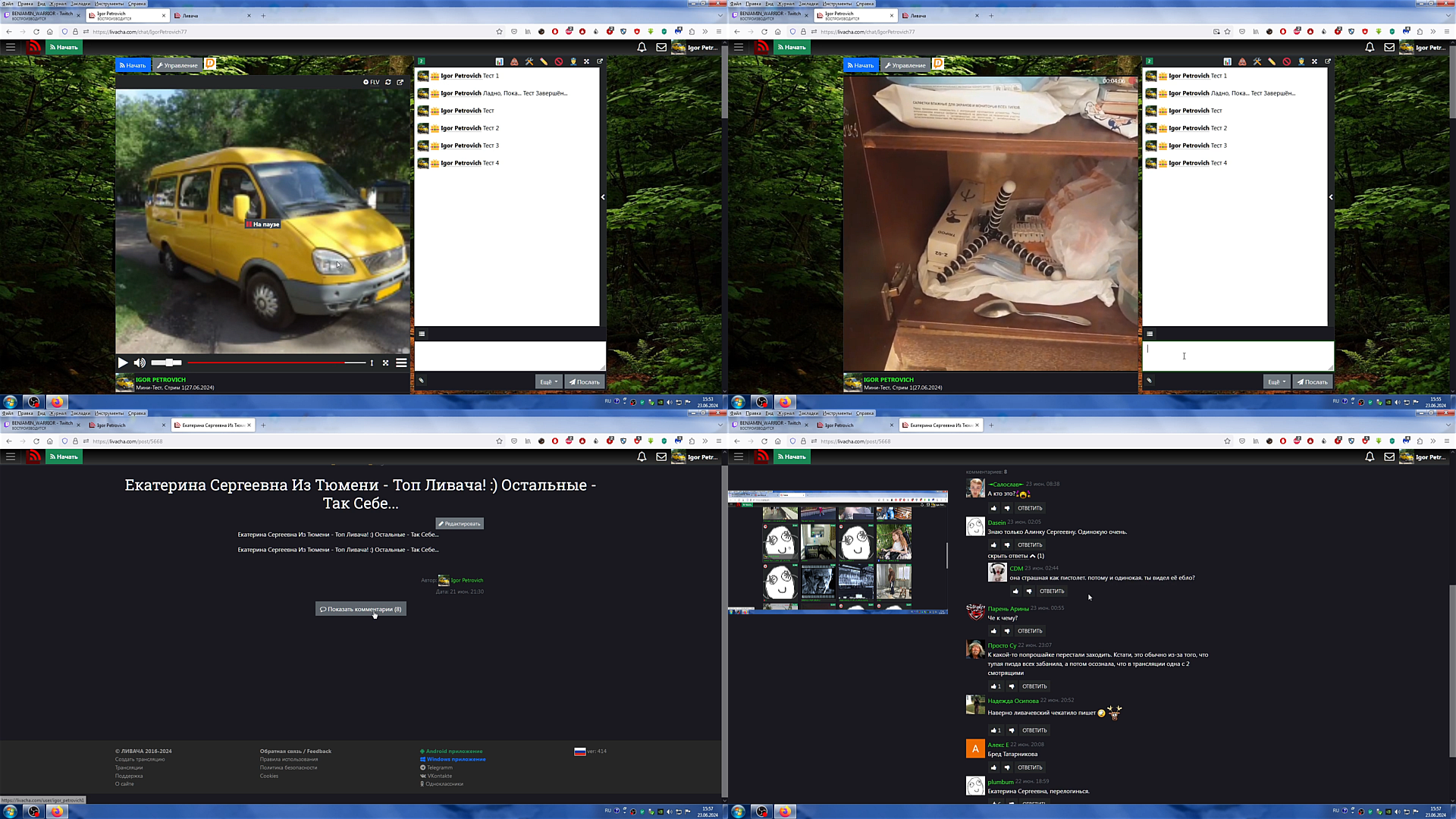Open the language flag selector near ver: 414
This screenshot has width=1456, height=819.
coord(579,752)
